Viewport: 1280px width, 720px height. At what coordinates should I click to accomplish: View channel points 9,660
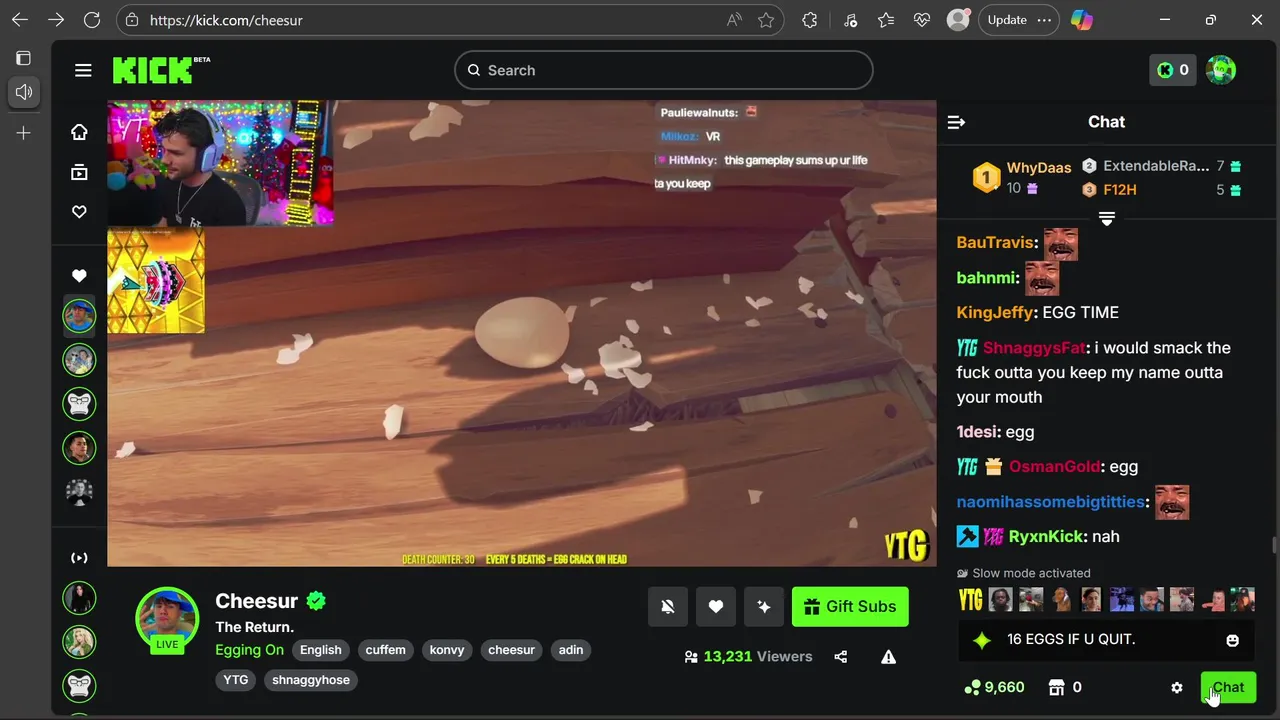[994, 687]
